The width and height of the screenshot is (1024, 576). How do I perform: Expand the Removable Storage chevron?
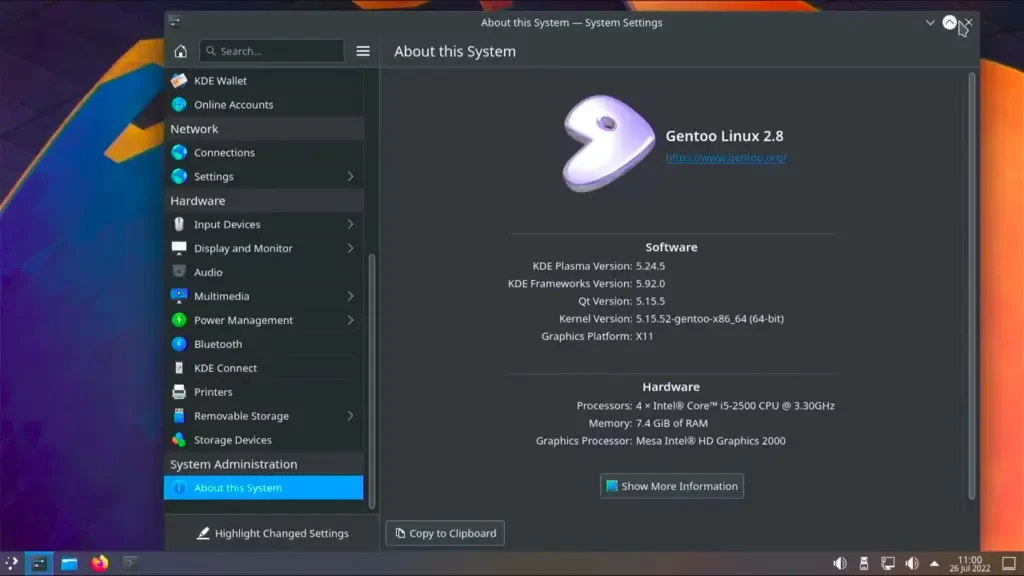[x=351, y=415]
